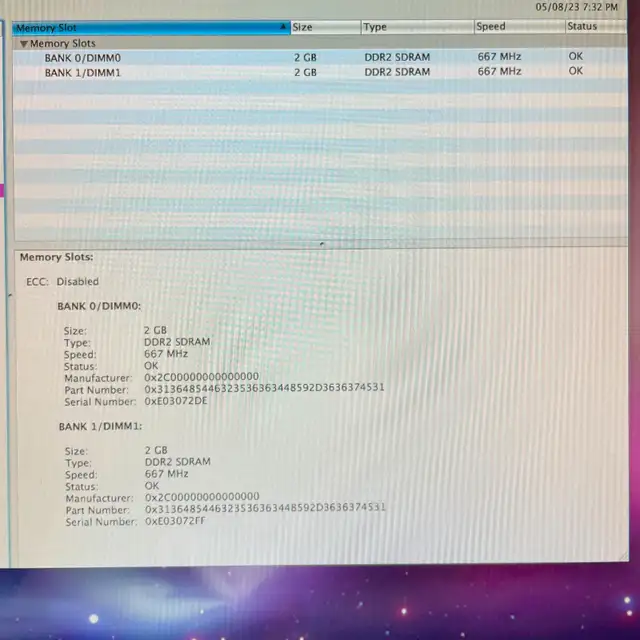Screen dimensions: 640x640
Task: Click the Part Number value under BANK 0/DIMM0
Action: pyautogui.click(x=264, y=388)
